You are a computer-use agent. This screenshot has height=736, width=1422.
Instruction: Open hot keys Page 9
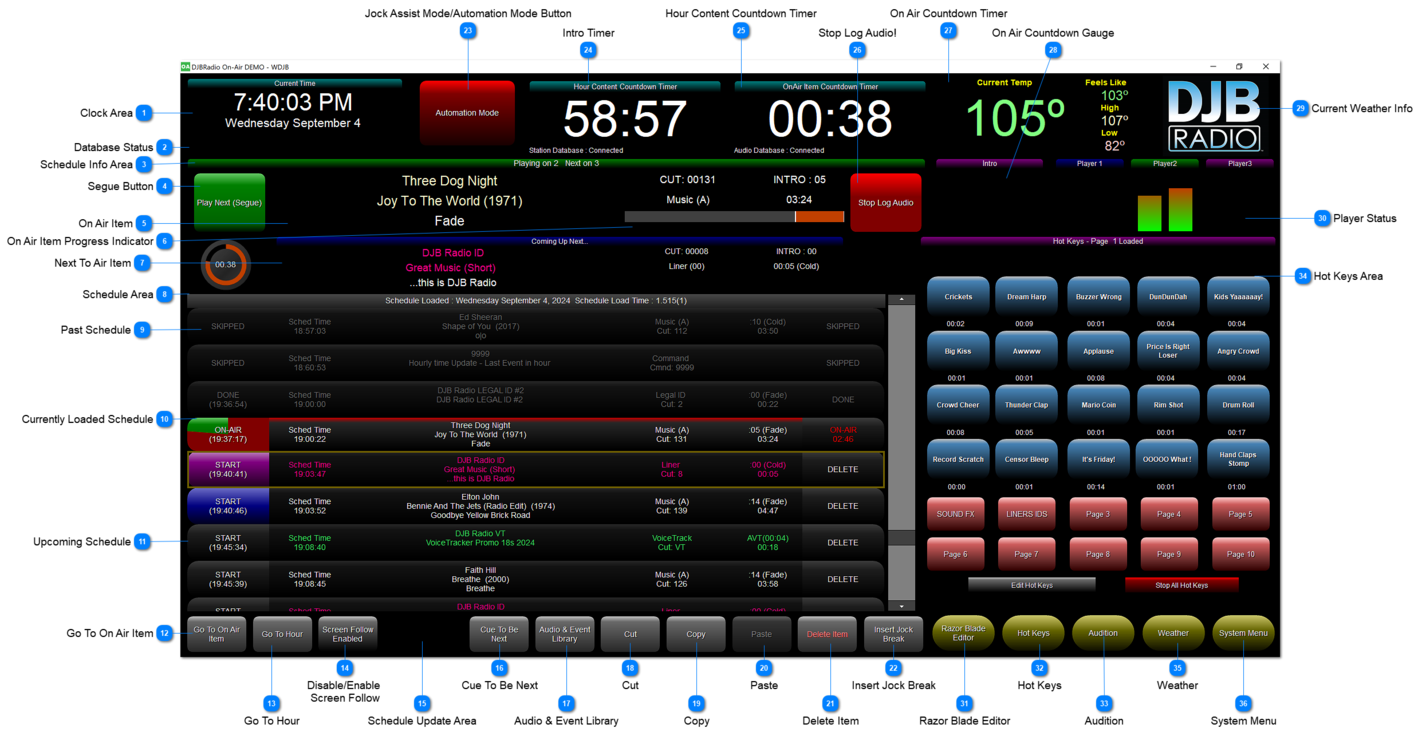[x=1169, y=554]
